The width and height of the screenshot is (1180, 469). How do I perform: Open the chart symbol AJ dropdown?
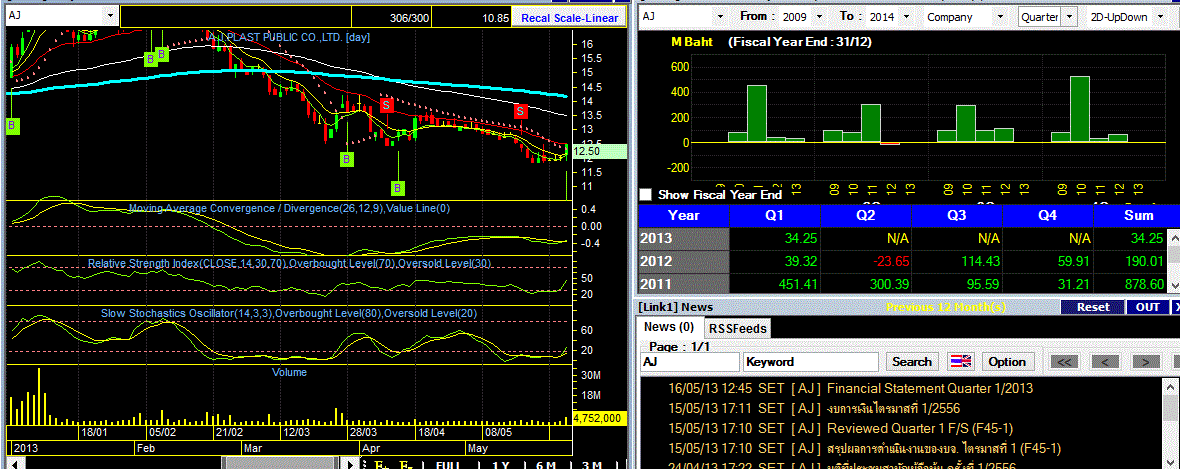(111, 16)
